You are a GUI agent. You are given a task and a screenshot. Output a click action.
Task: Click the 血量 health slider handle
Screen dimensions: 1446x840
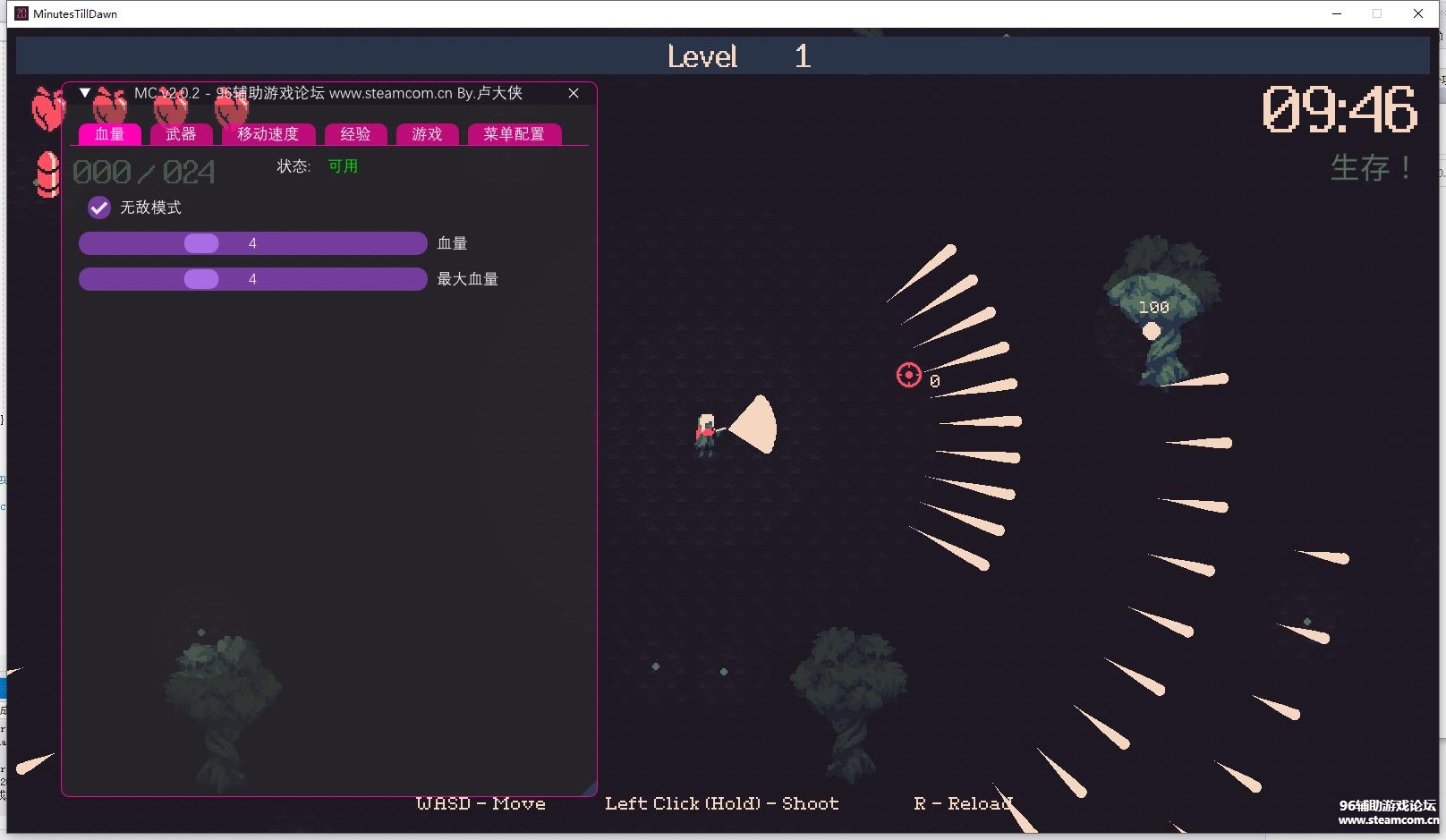[201, 243]
